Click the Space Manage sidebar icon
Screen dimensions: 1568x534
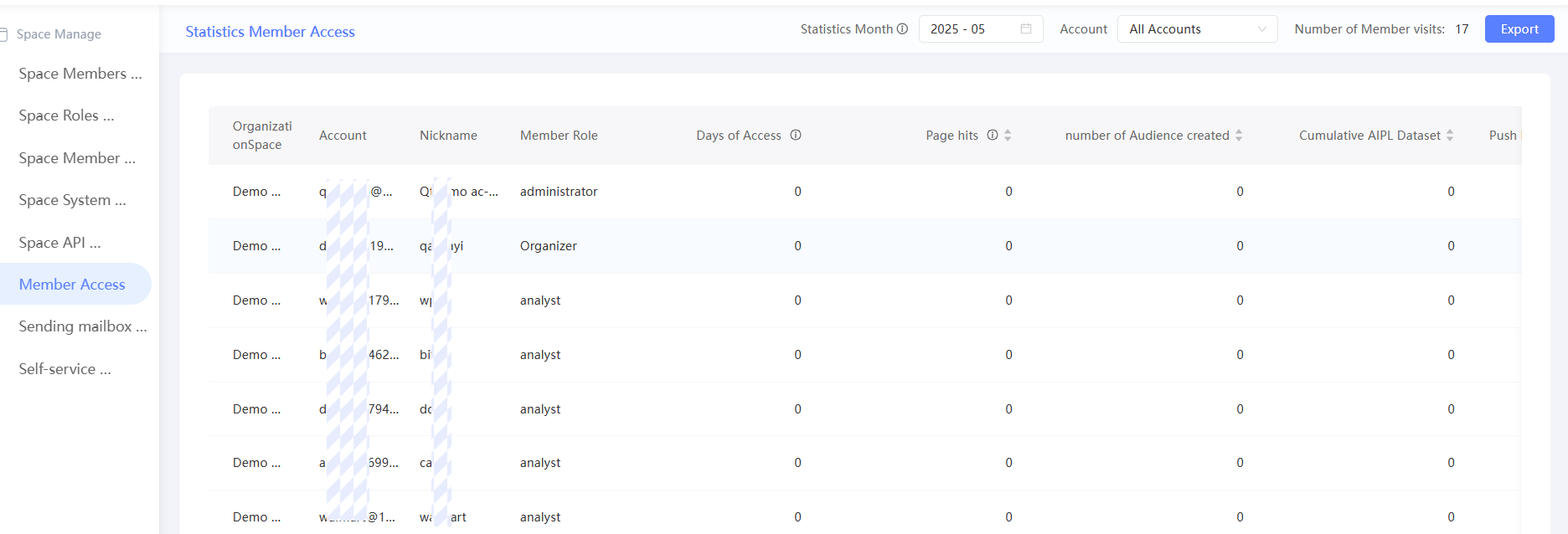(x=3, y=34)
